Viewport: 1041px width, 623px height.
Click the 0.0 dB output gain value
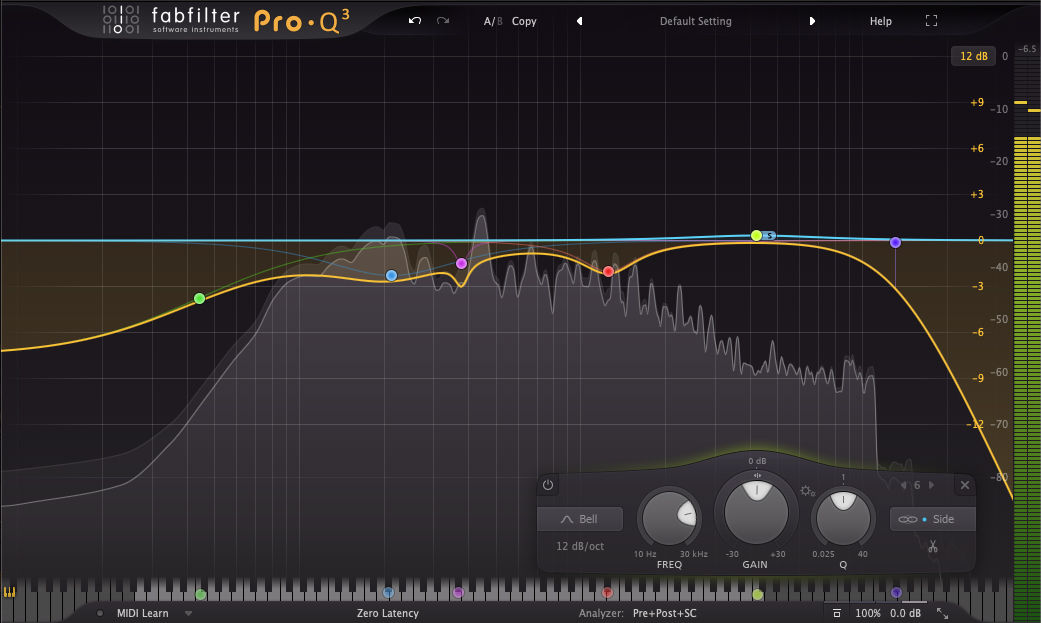point(906,613)
